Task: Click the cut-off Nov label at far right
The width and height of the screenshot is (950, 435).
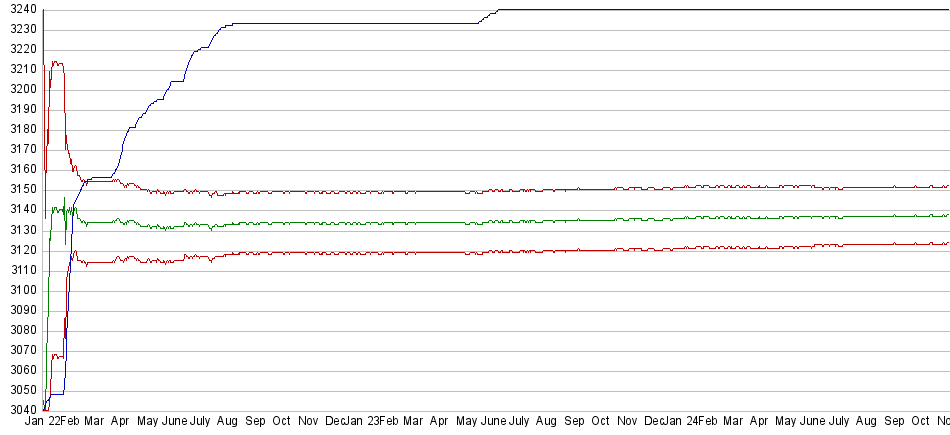Action: [x=943, y=422]
